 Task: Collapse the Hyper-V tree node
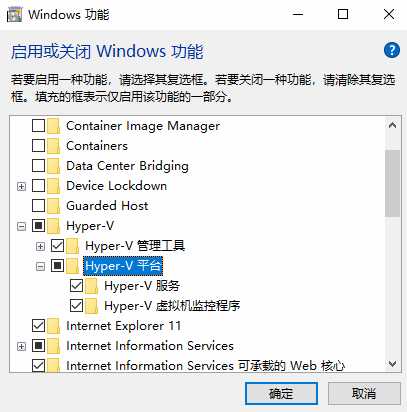click(x=21, y=226)
